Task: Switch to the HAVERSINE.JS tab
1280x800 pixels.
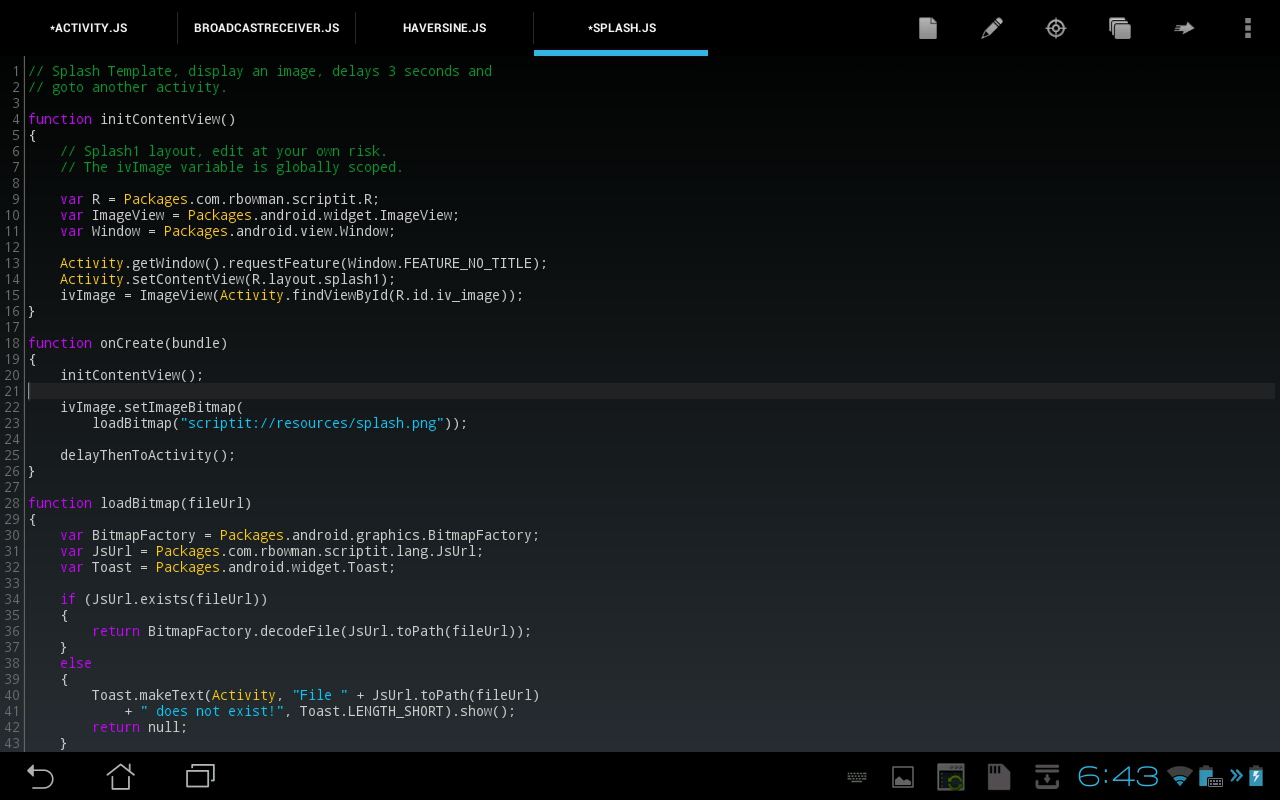Action: [x=444, y=28]
